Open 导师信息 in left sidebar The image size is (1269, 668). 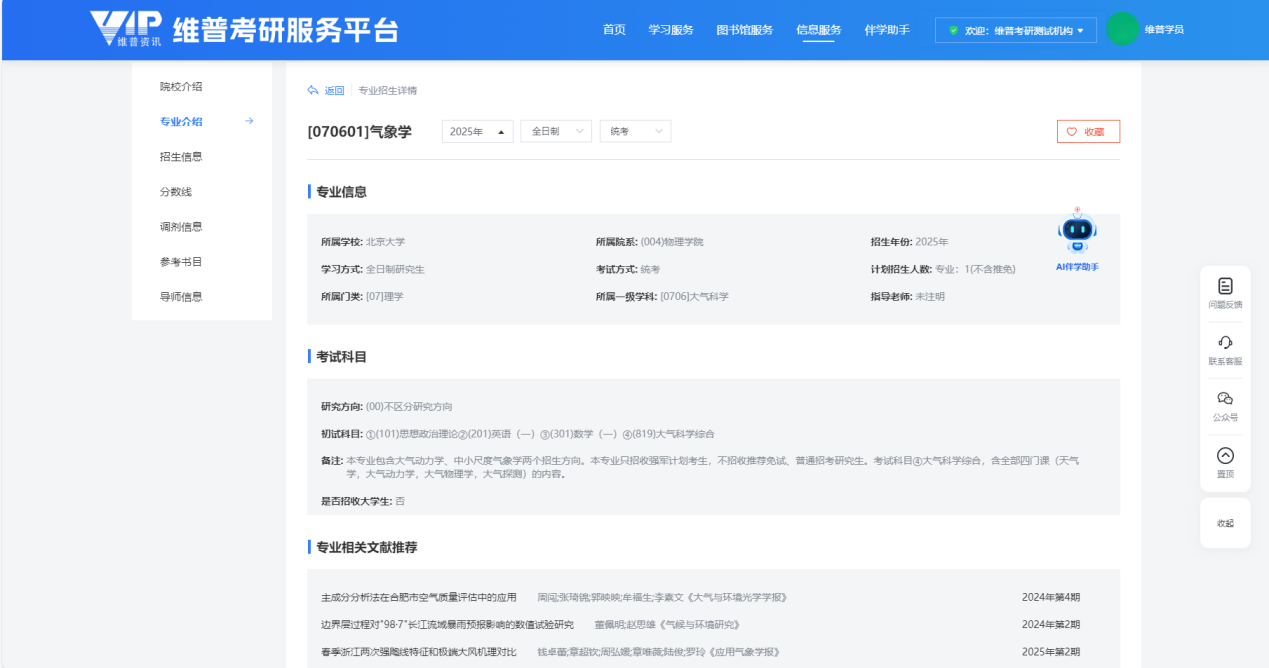coord(181,297)
